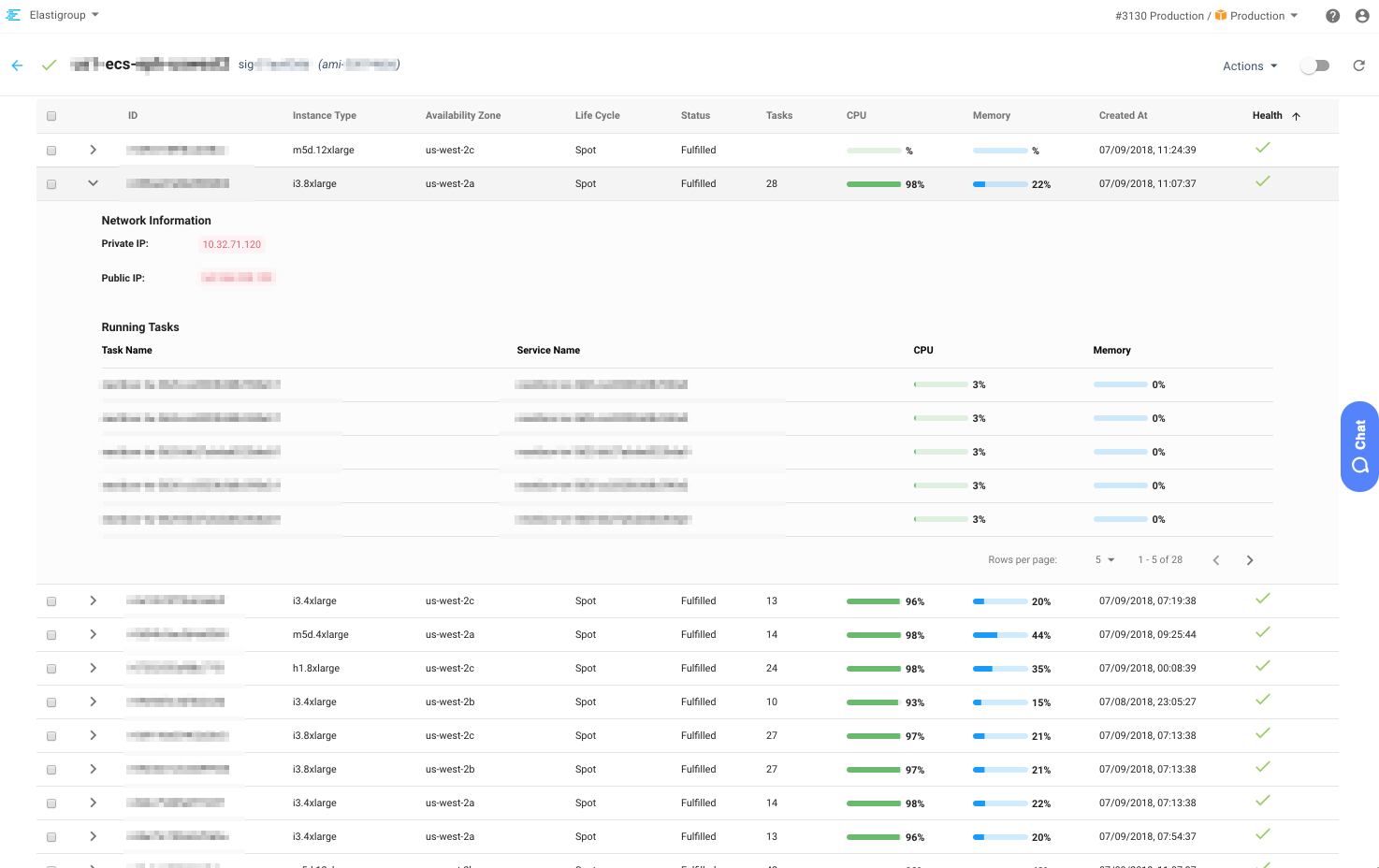Click the refresh icon at top right
The image size is (1379, 868).
tap(1358, 65)
